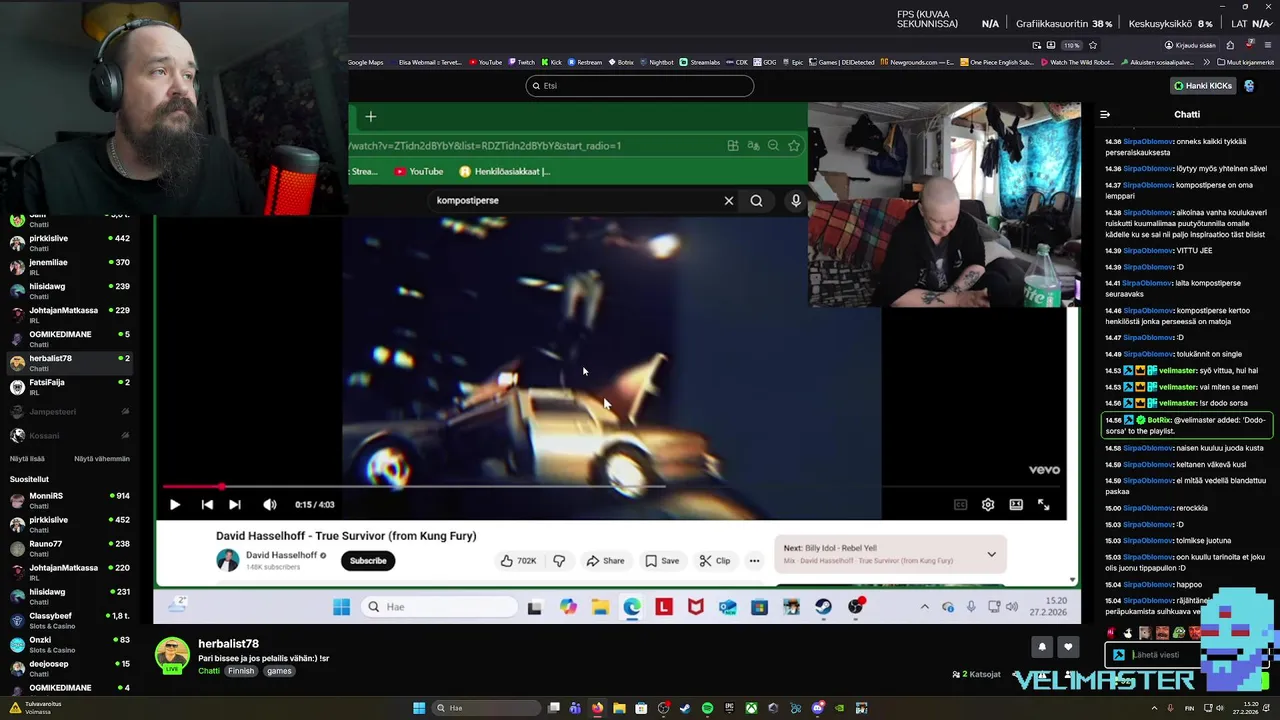Open Google Maps bookmark
This screenshot has width=1280, height=720.
pyautogui.click(x=366, y=62)
